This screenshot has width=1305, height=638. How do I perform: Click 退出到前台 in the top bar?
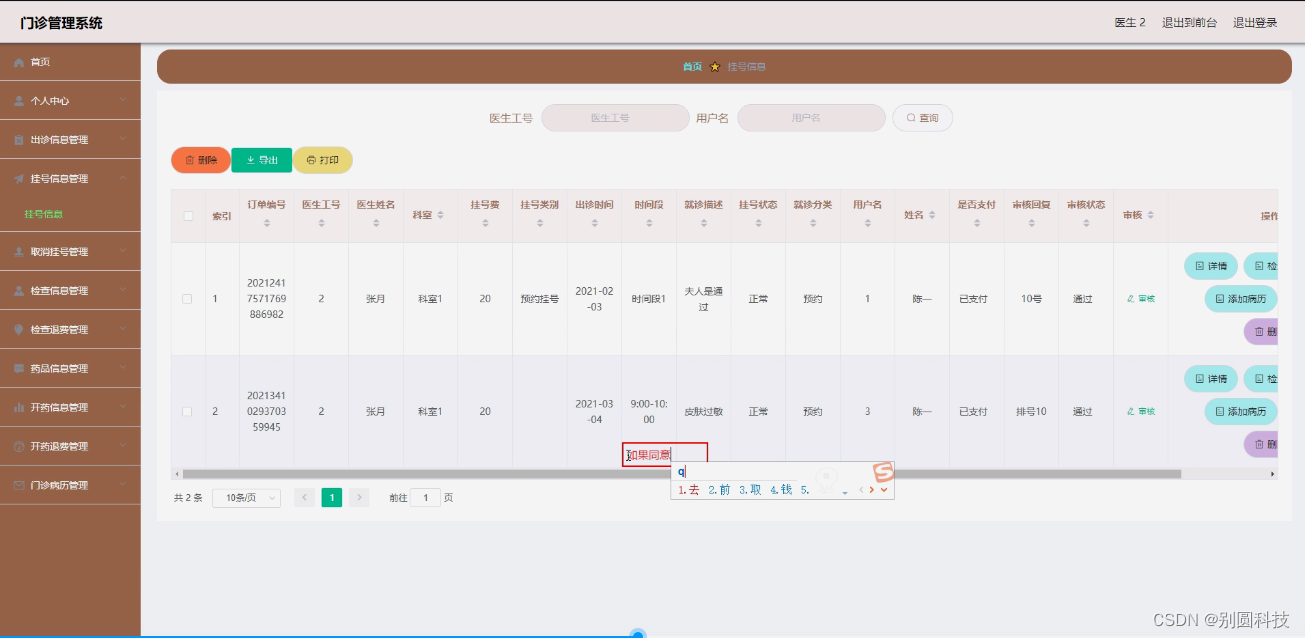(x=1190, y=21)
